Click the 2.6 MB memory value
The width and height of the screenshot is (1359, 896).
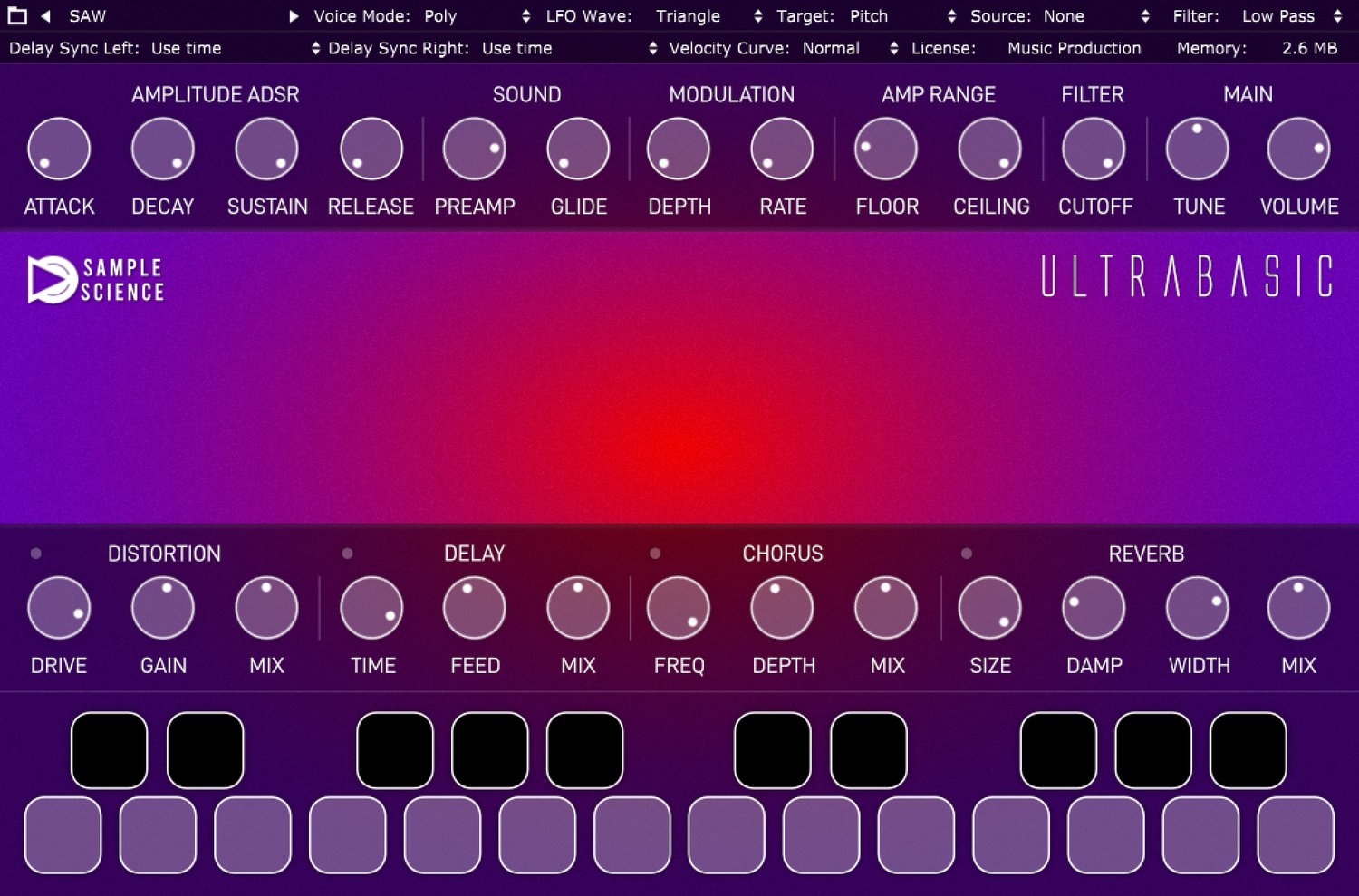[x=1309, y=48]
